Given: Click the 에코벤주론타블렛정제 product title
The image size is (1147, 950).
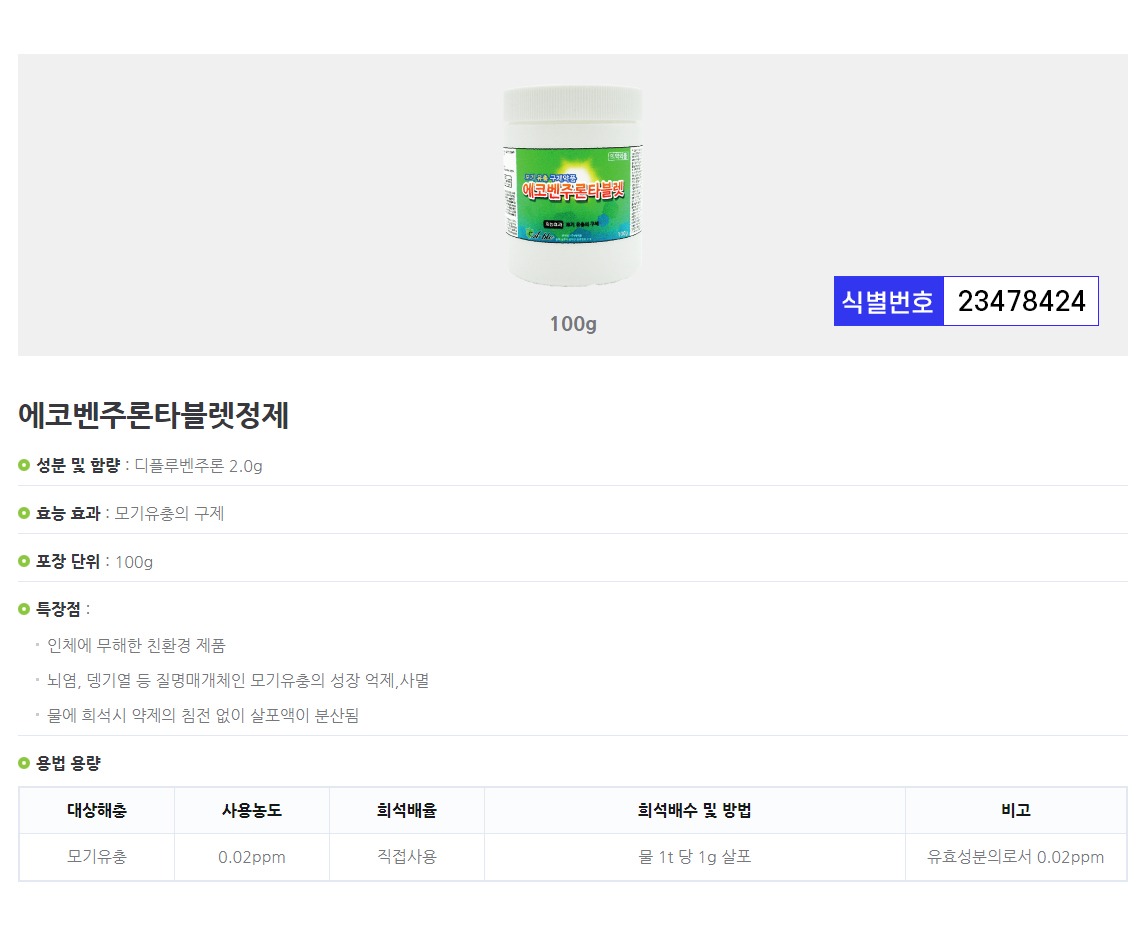Looking at the screenshot, I should pos(153,415).
